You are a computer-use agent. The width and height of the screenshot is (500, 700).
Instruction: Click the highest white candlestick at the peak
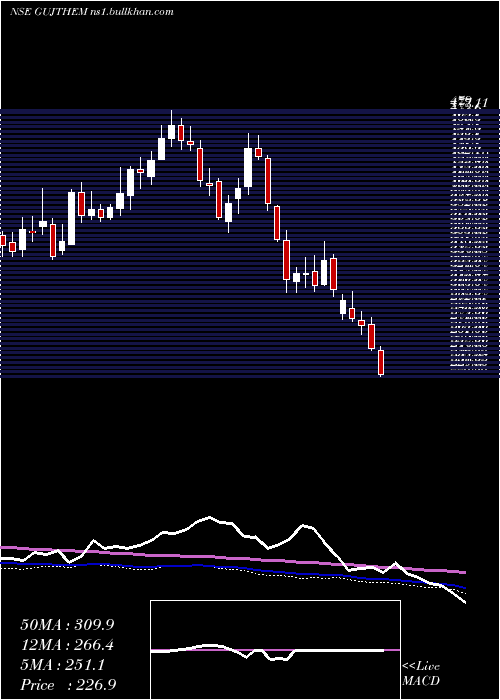coord(171,129)
